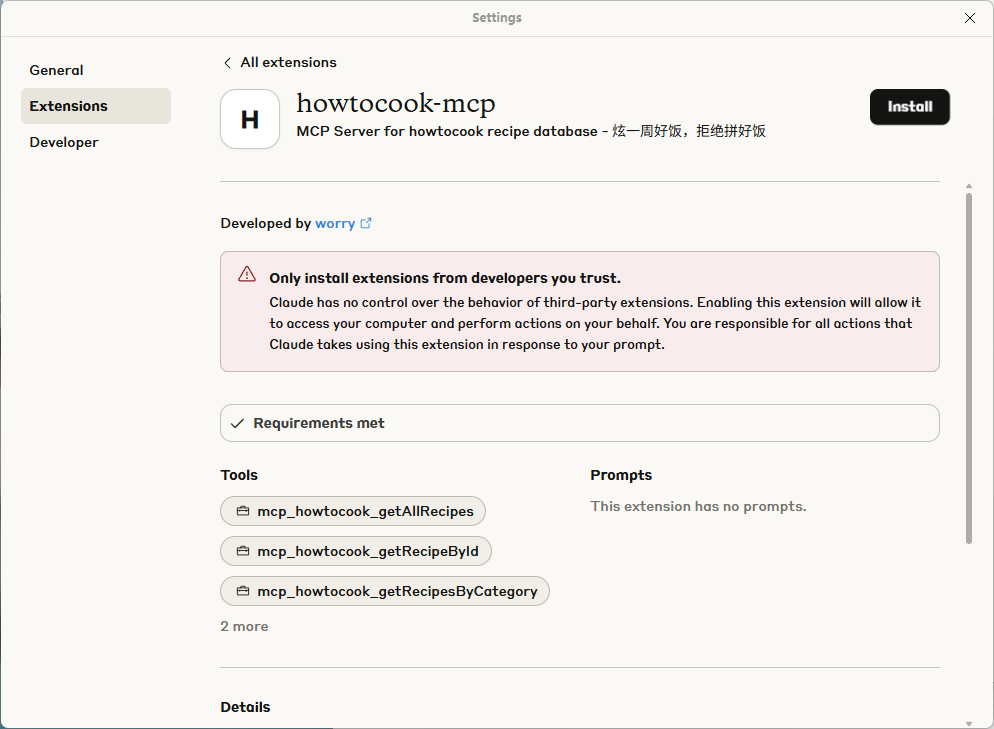Open the General settings section
The width and height of the screenshot is (994, 729).
pyautogui.click(x=56, y=70)
